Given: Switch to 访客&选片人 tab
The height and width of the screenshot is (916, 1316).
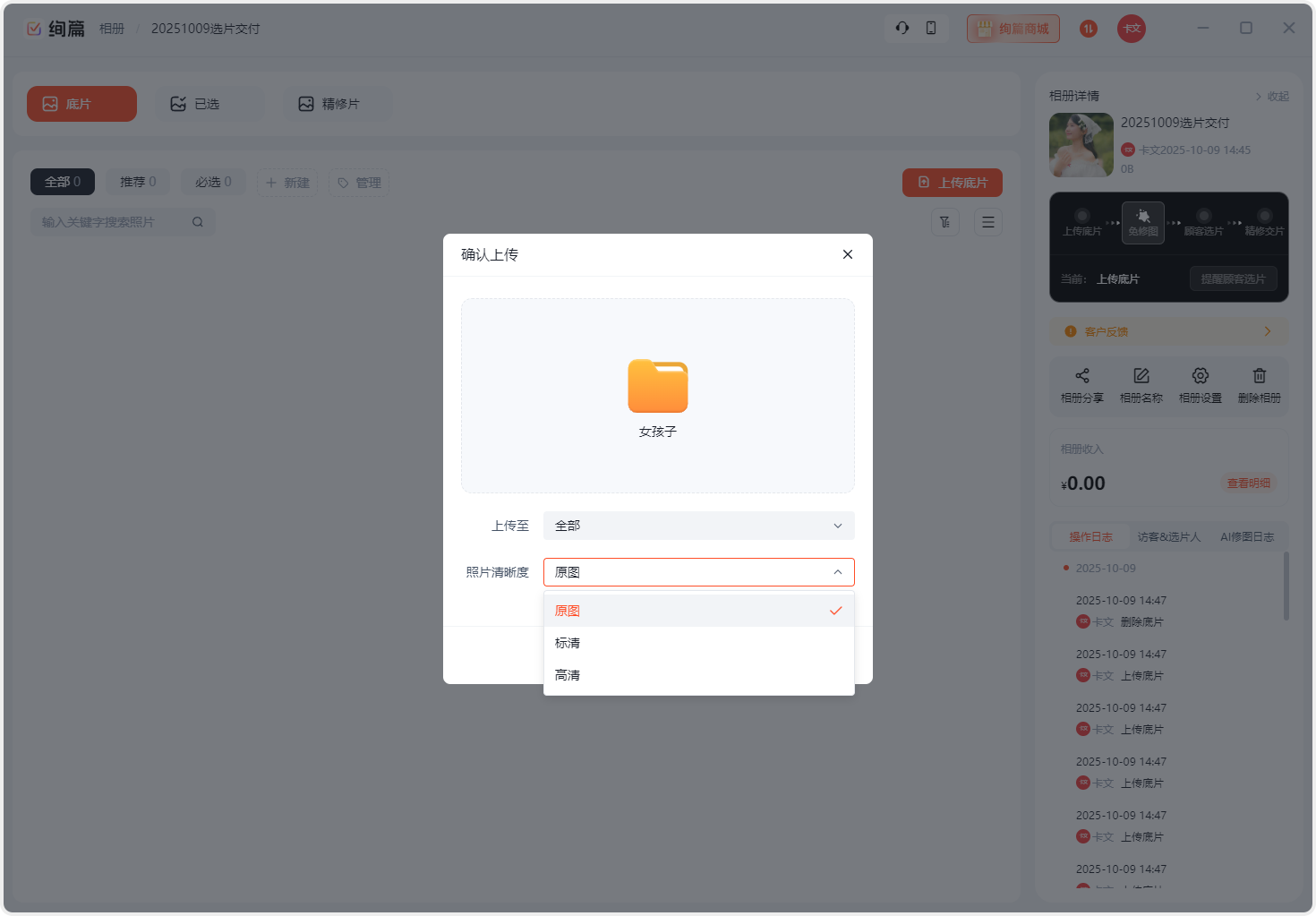Looking at the screenshot, I should pos(1168,537).
